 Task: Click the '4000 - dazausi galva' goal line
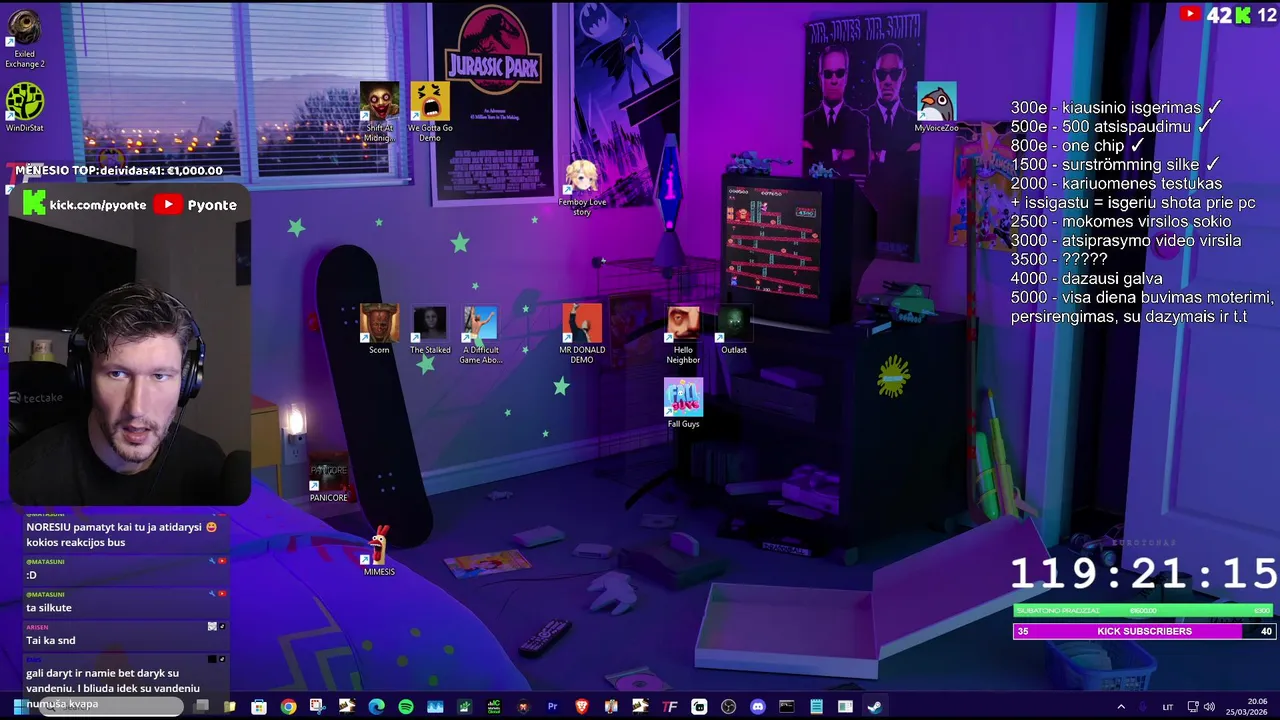click(x=1086, y=278)
